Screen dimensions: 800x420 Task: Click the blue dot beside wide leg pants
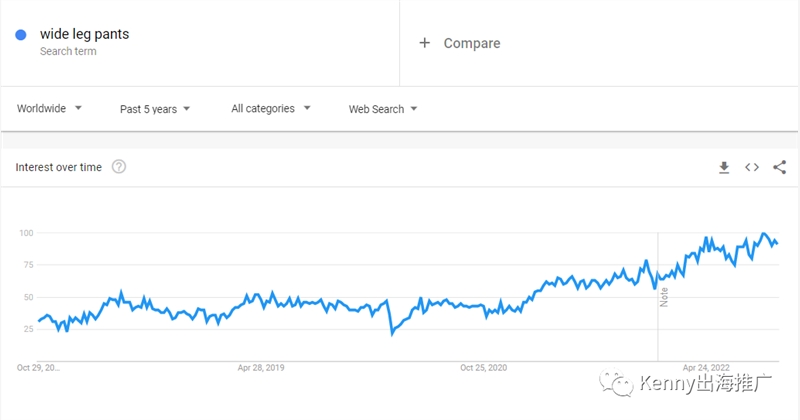tap(21, 35)
